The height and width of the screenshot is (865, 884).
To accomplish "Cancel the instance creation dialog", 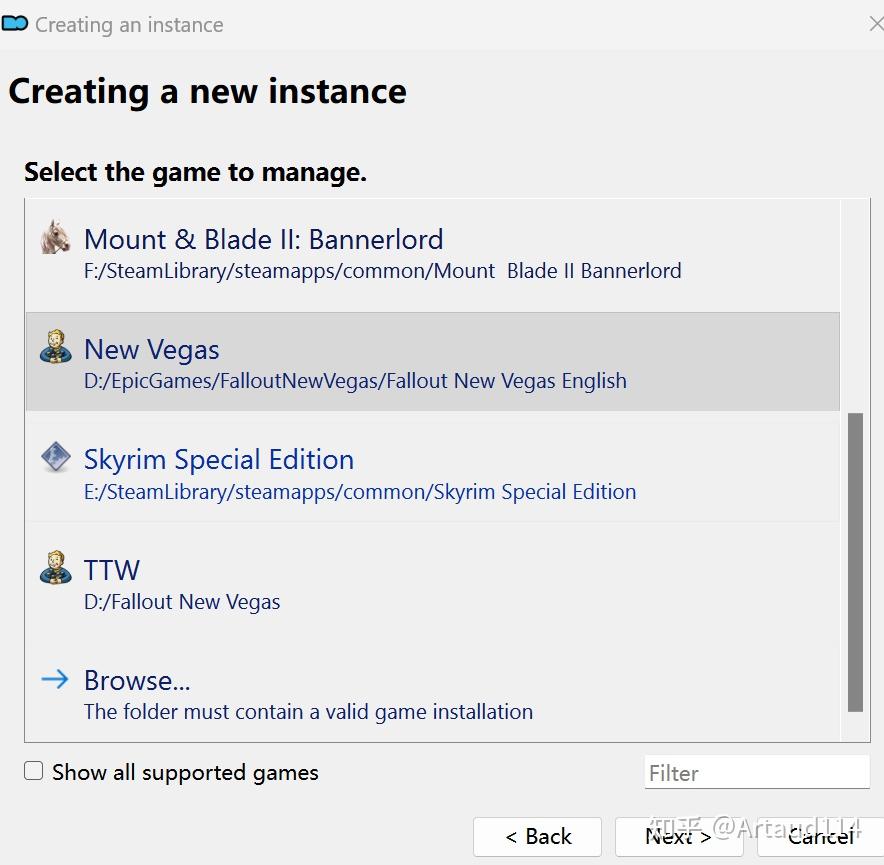I will tap(820, 837).
